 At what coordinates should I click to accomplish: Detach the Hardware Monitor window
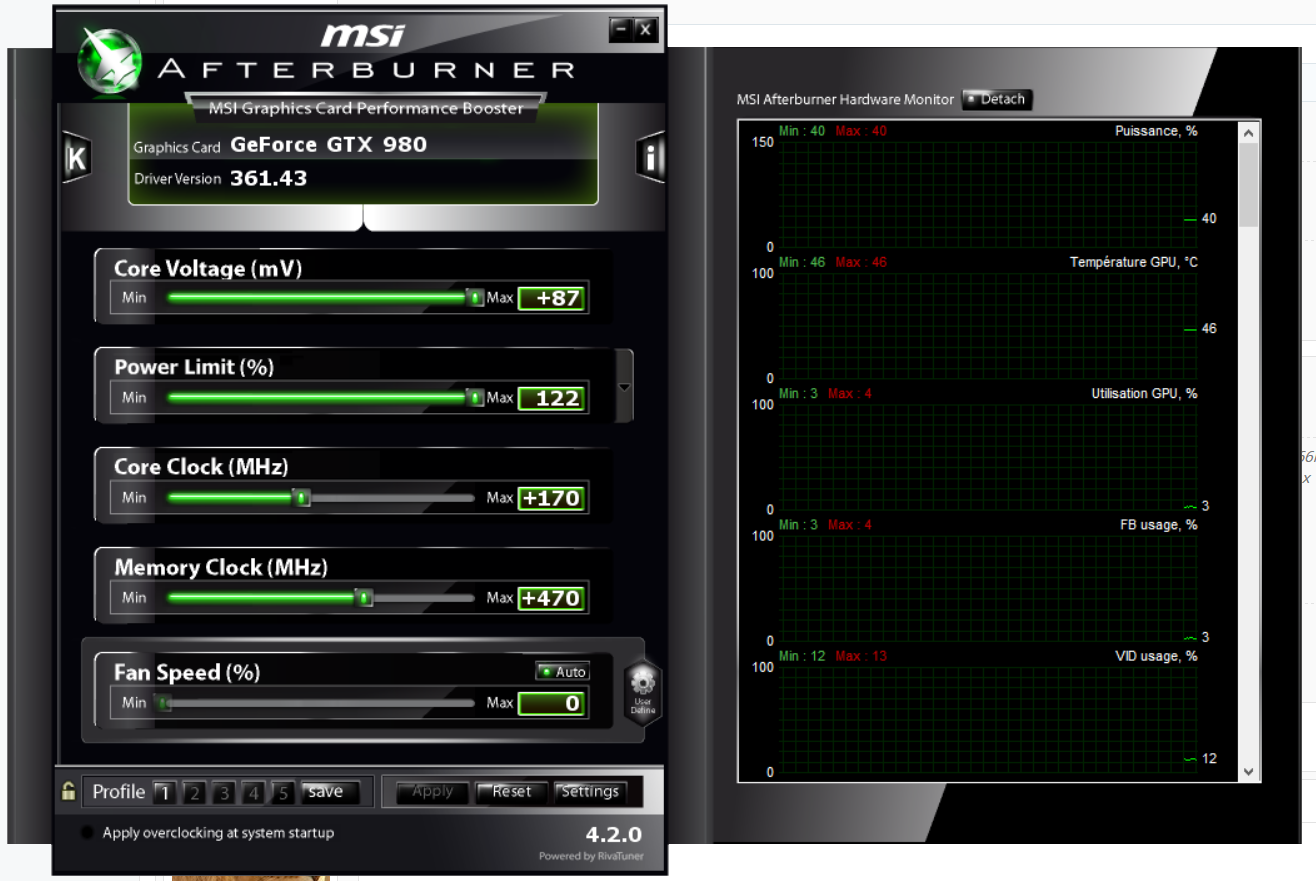coord(996,99)
